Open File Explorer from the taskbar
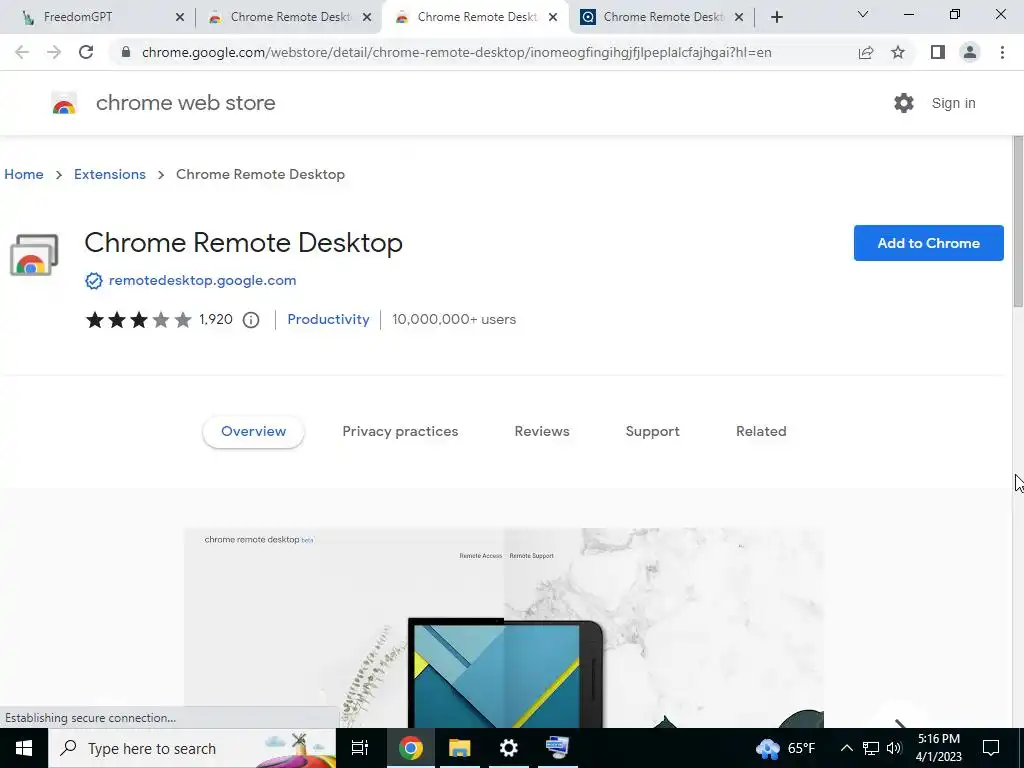 [x=459, y=748]
